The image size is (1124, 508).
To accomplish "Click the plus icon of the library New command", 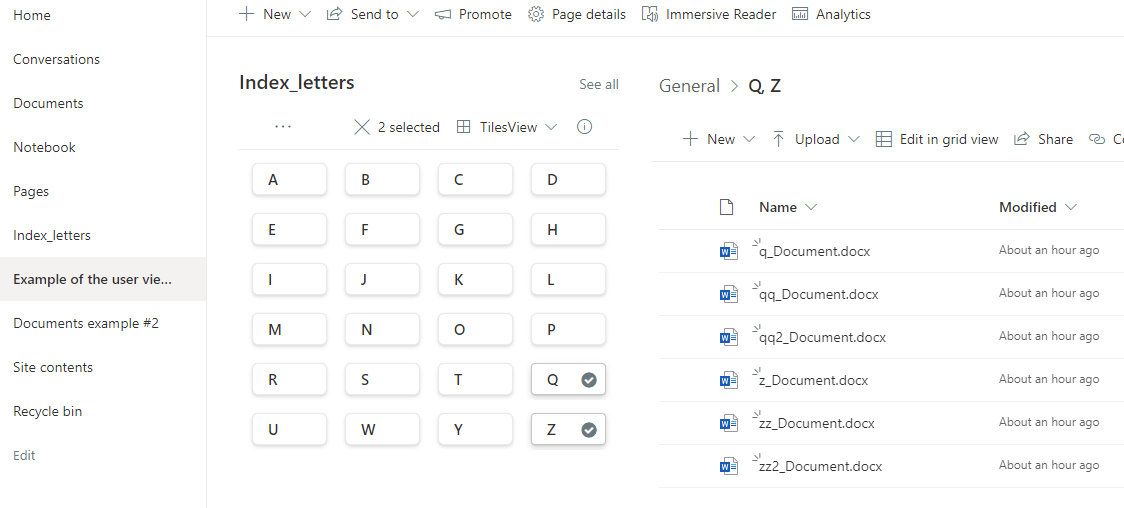I will click(690, 139).
